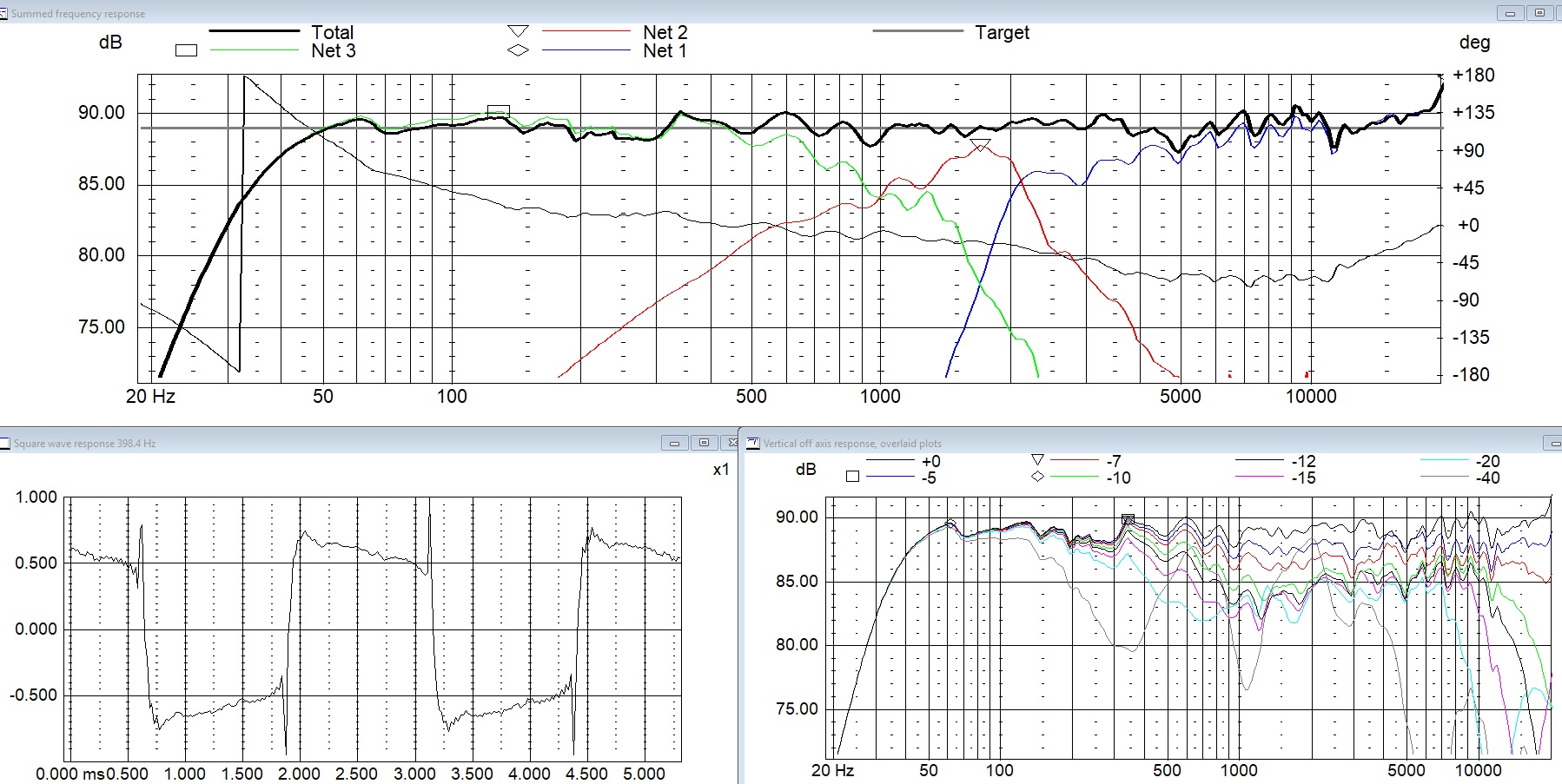Click the grey Target legend line

[918, 31]
